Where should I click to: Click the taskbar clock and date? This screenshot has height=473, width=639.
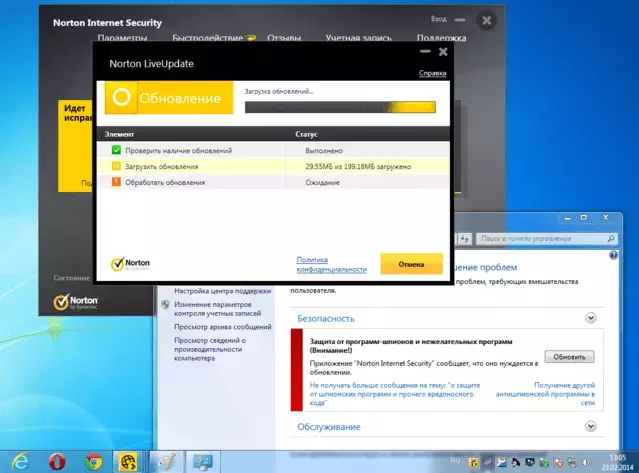(618, 462)
